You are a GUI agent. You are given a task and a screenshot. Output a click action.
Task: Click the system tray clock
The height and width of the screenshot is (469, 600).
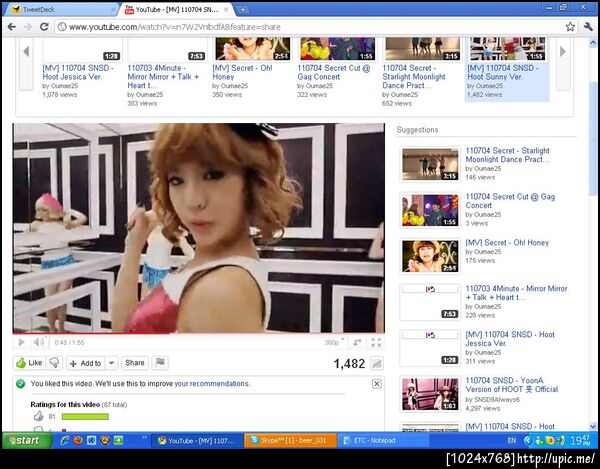coord(580,440)
